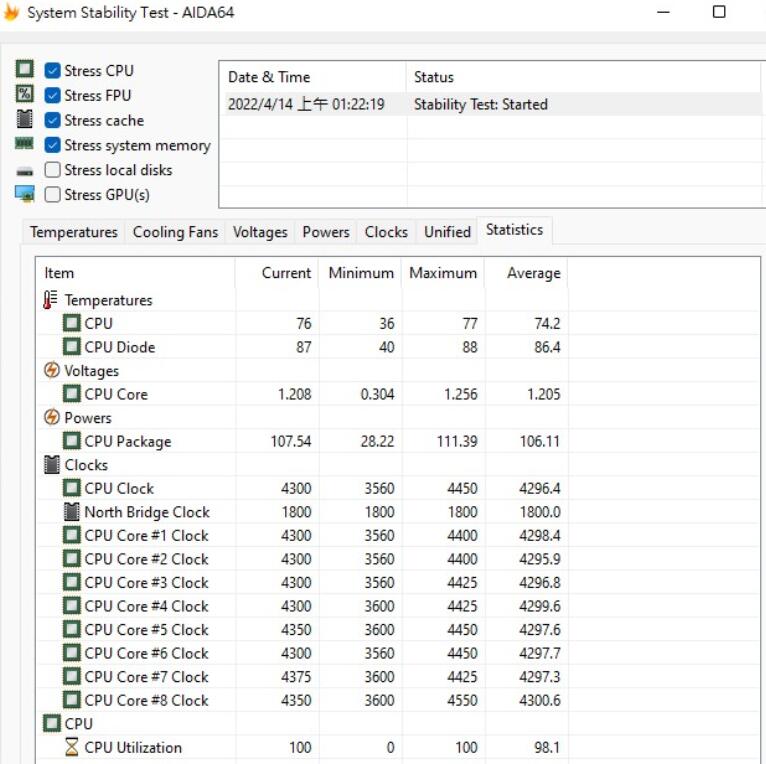The width and height of the screenshot is (766, 764).
Task: Click CPU Package current value 107.54
Action: [x=291, y=441]
